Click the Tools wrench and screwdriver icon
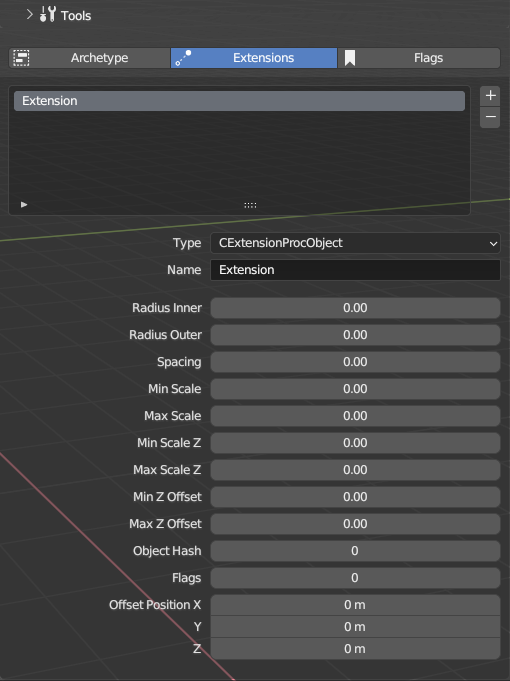The image size is (510, 681). click(47, 14)
